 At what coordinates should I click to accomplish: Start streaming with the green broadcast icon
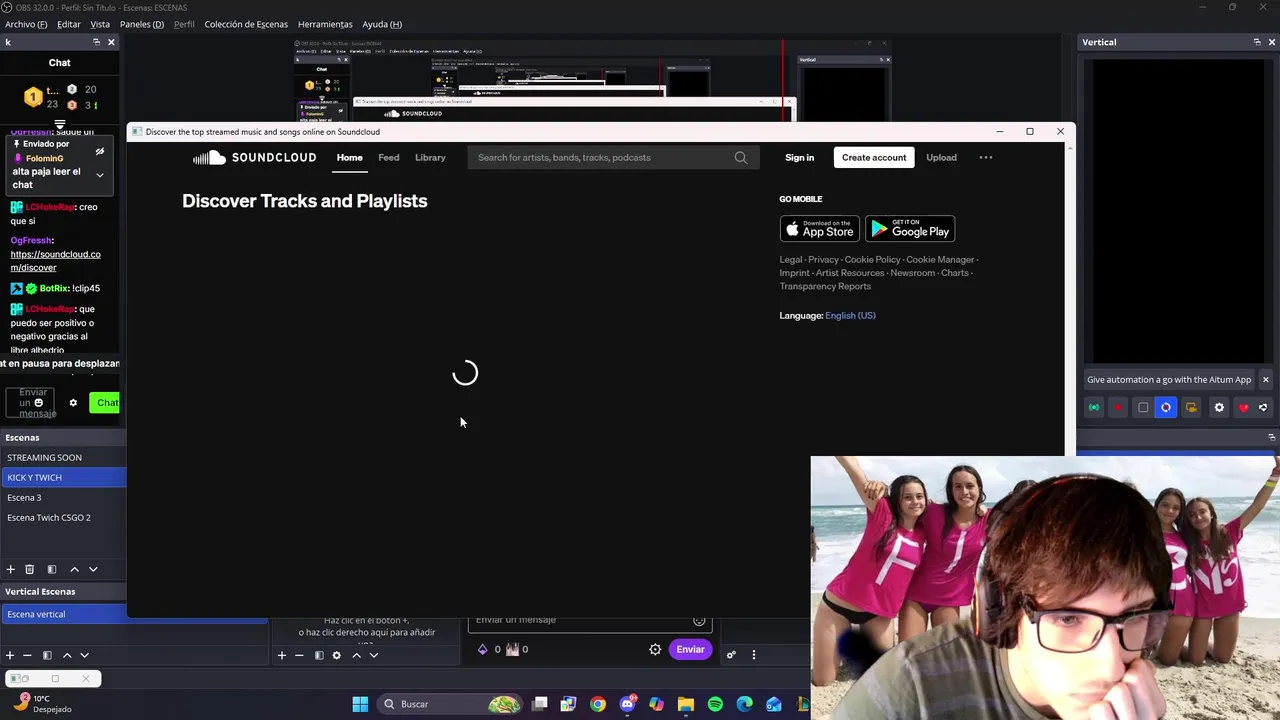1094,407
